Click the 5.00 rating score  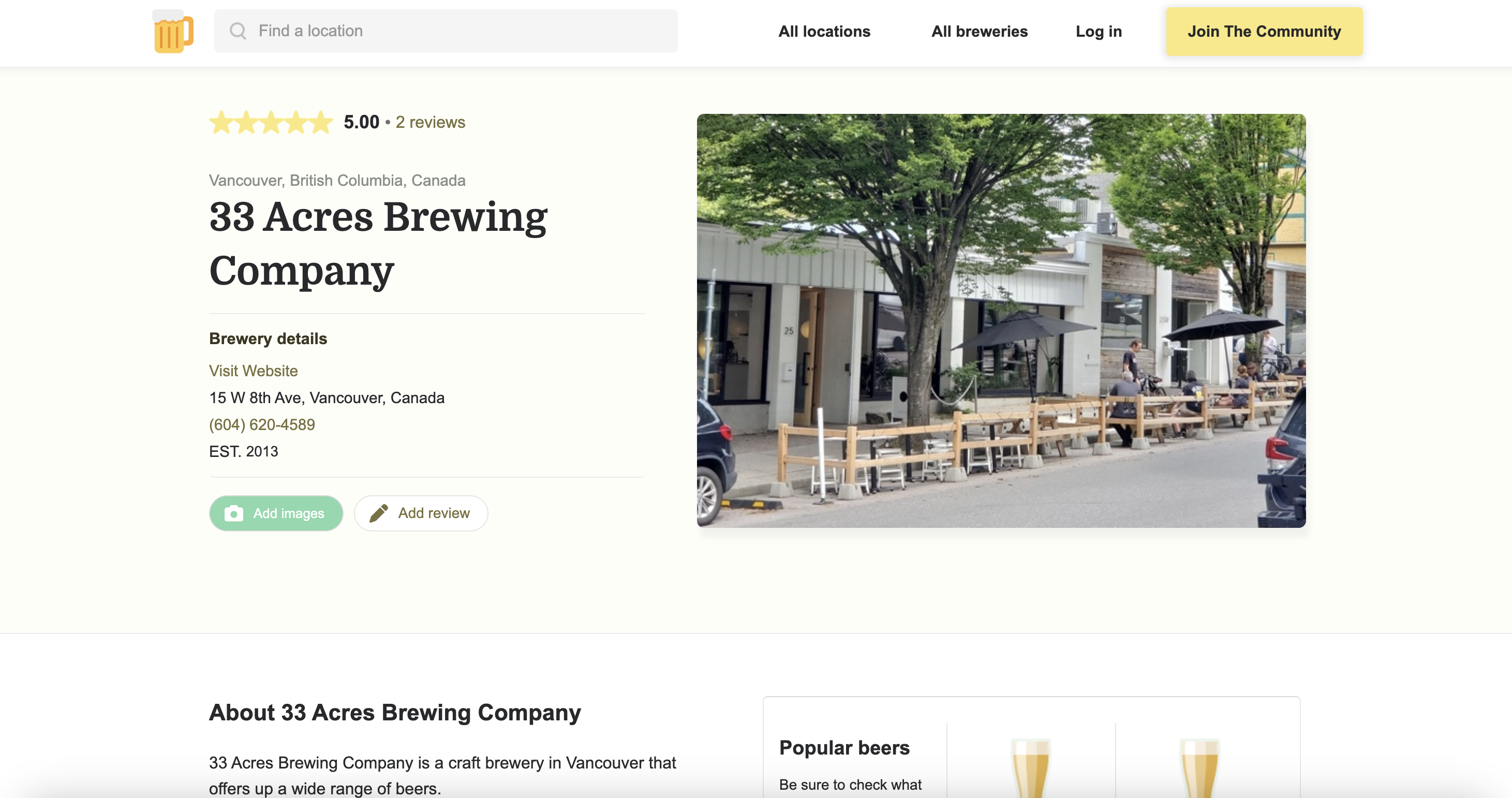point(361,122)
